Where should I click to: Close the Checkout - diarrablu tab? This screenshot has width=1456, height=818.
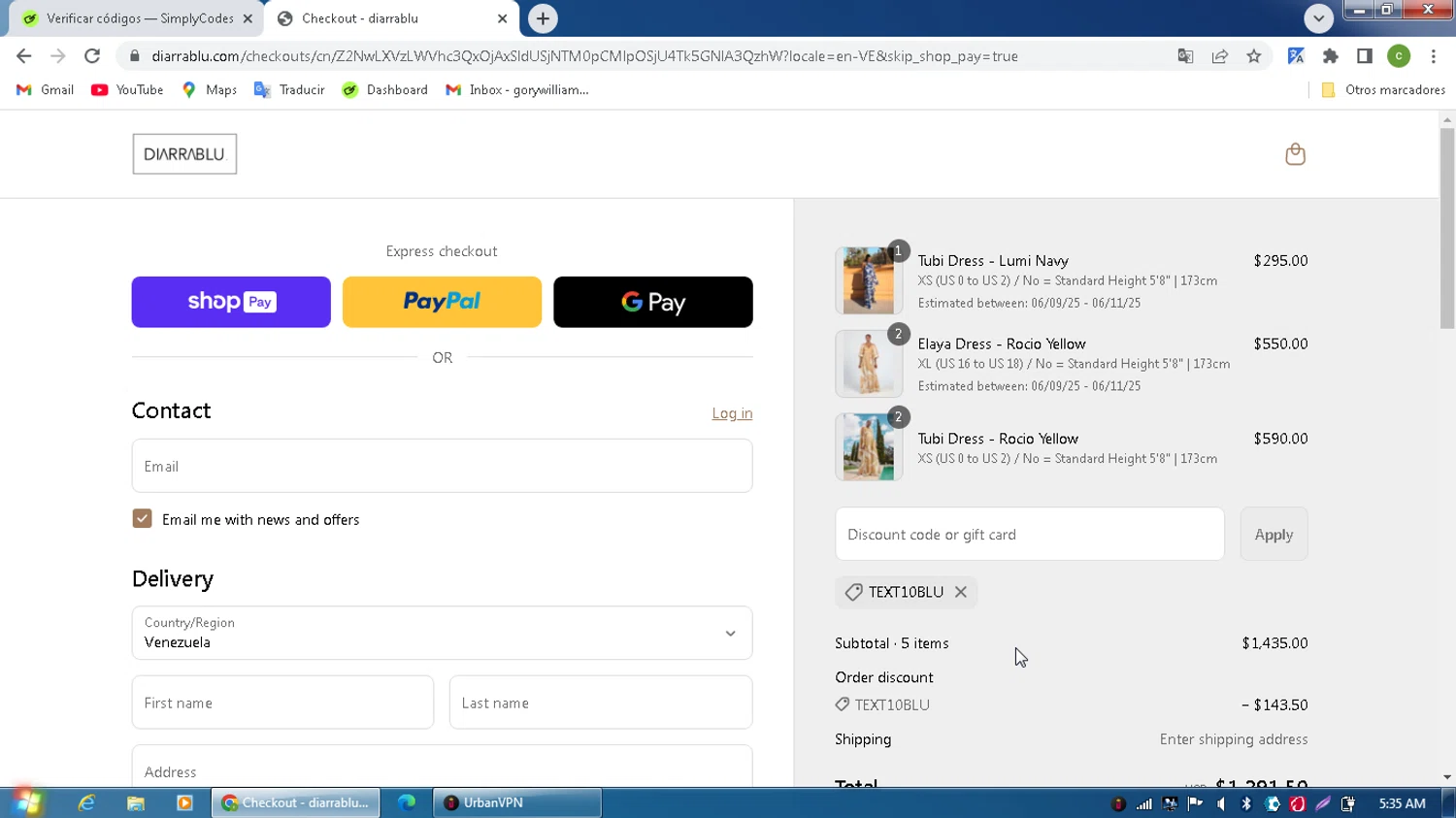502,18
